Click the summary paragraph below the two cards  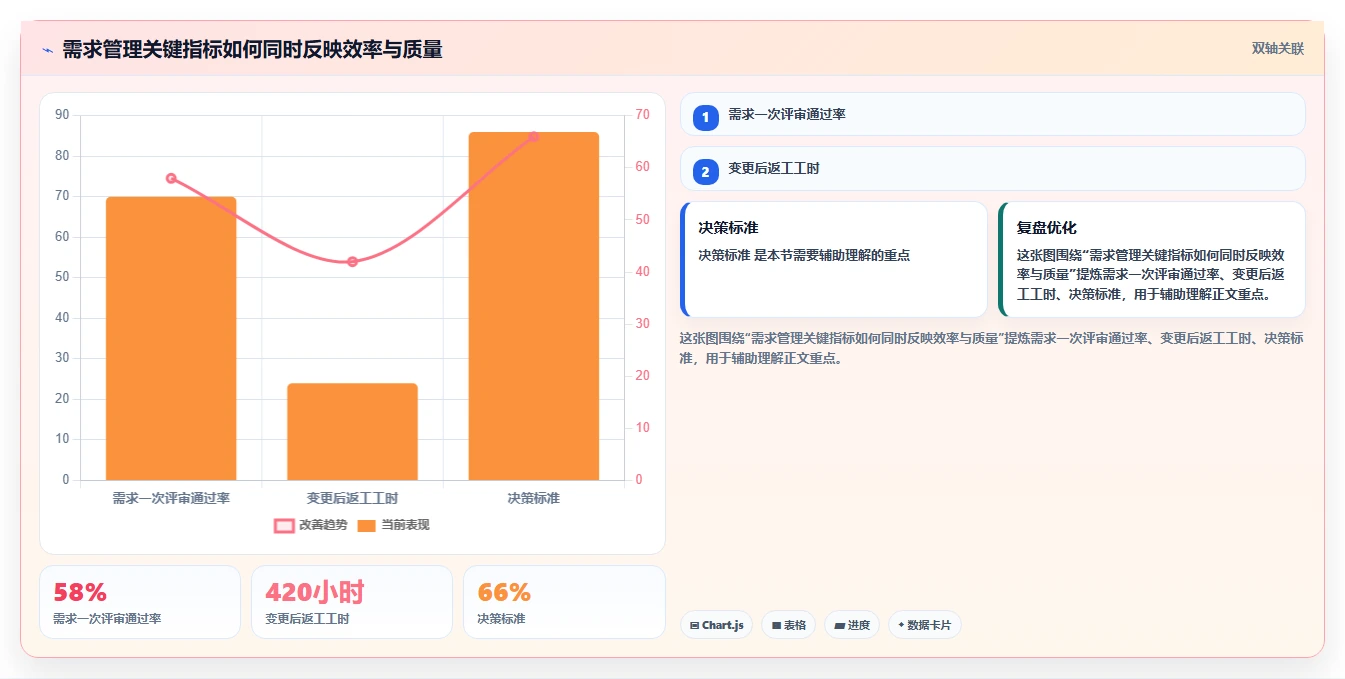pyautogui.click(x=991, y=348)
